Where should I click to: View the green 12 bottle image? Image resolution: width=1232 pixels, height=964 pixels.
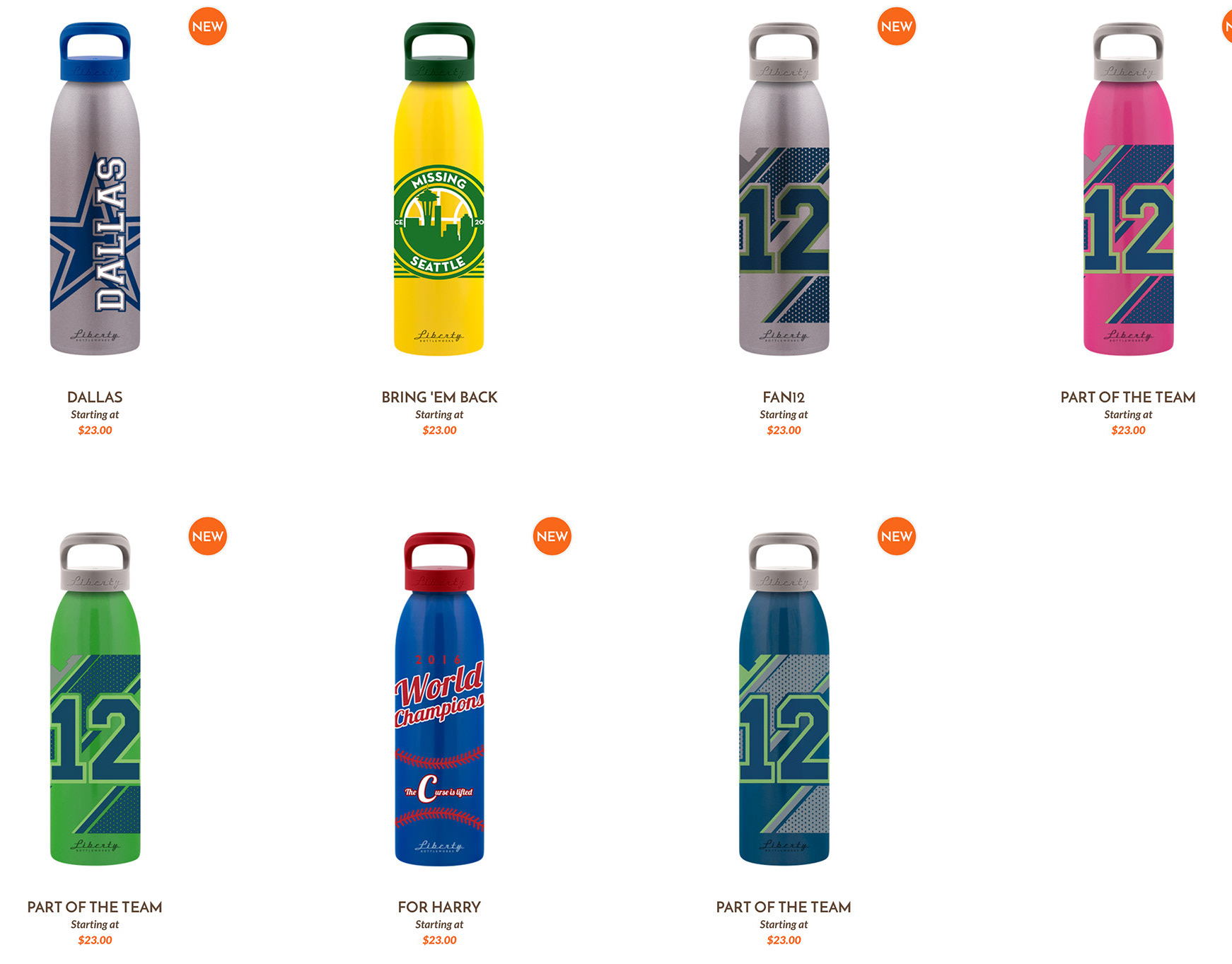[95, 699]
